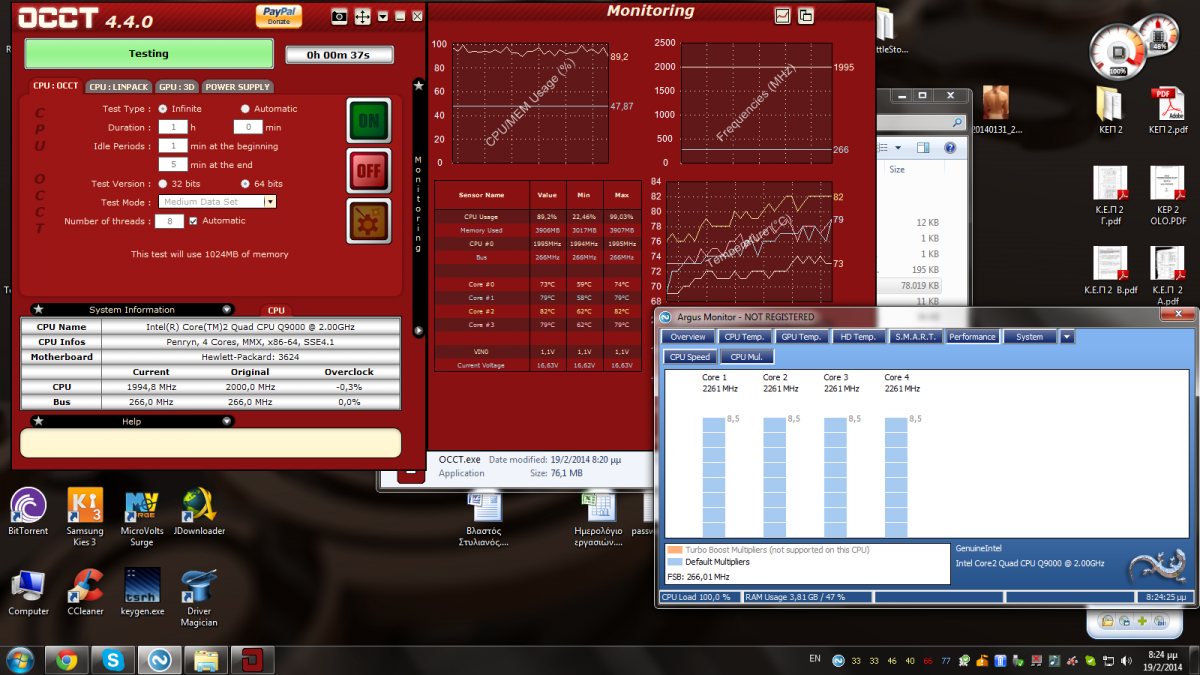Screen dimensions: 1200x675
Task: Collapse the vertical Monitoring side bar
Action: [x=418, y=330]
